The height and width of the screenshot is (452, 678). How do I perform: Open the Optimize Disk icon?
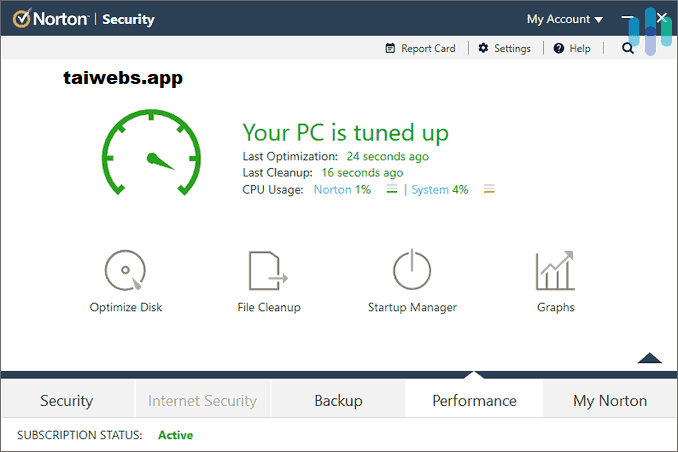click(125, 270)
